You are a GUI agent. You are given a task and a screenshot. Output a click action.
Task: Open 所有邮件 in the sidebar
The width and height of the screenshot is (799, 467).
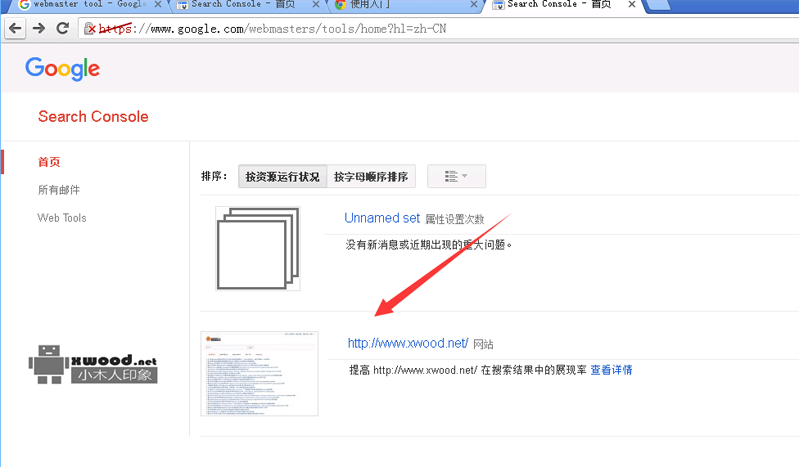click(x=59, y=190)
